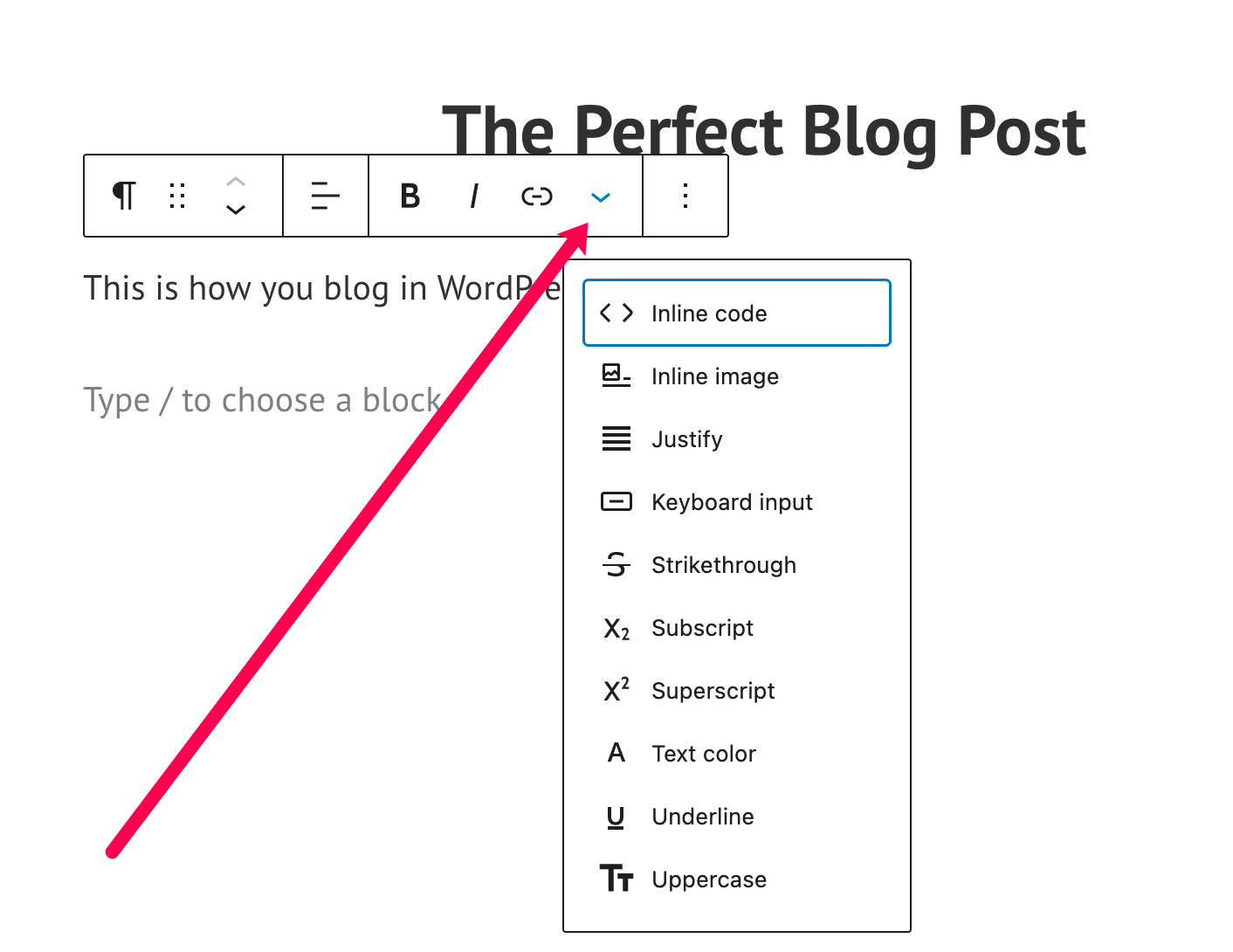Open the block options three-dot menu
The width and height of the screenshot is (1233, 952).
tap(685, 196)
